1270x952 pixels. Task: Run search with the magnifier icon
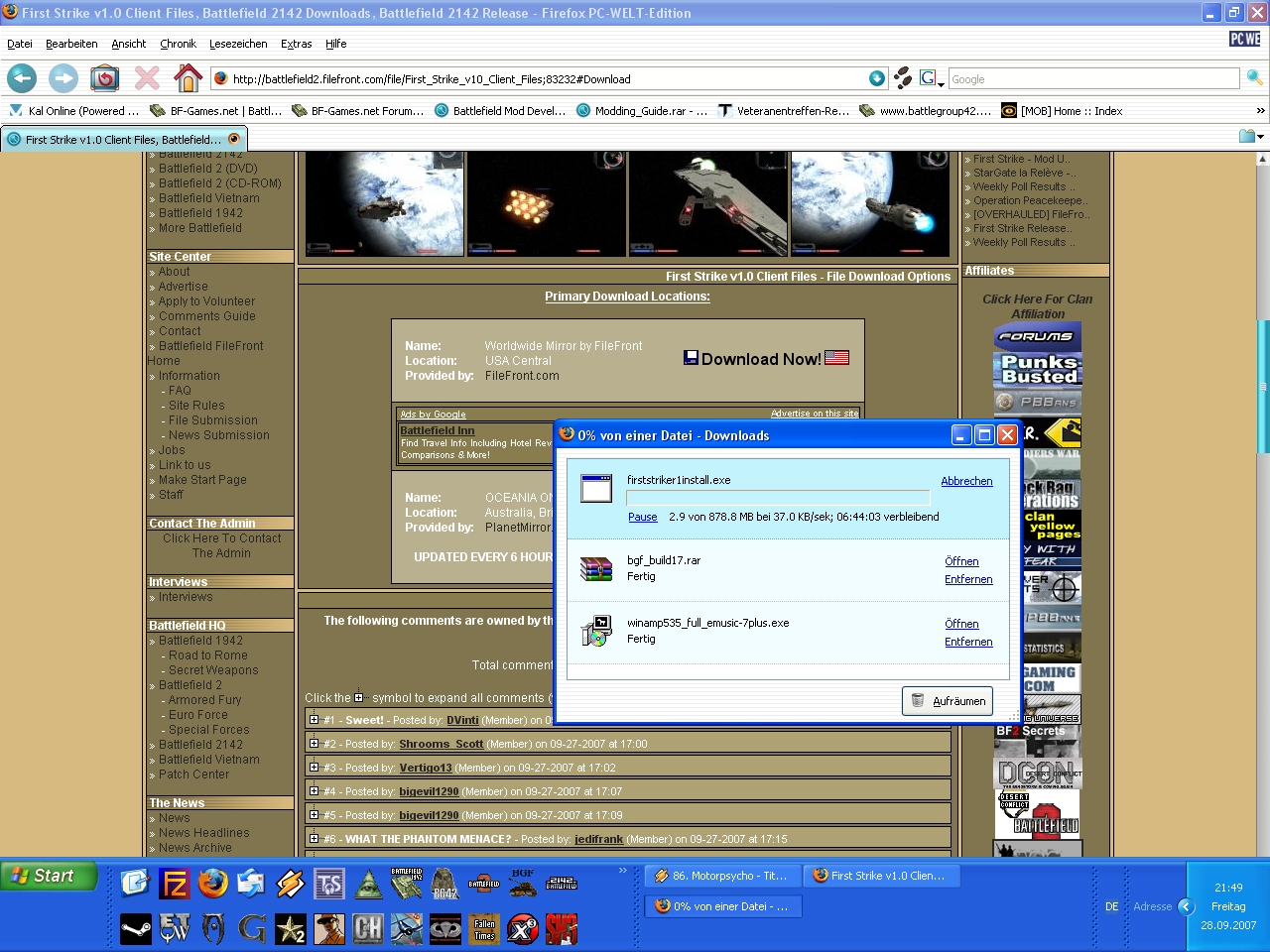pyautogui.click(x=1254, y=78)
